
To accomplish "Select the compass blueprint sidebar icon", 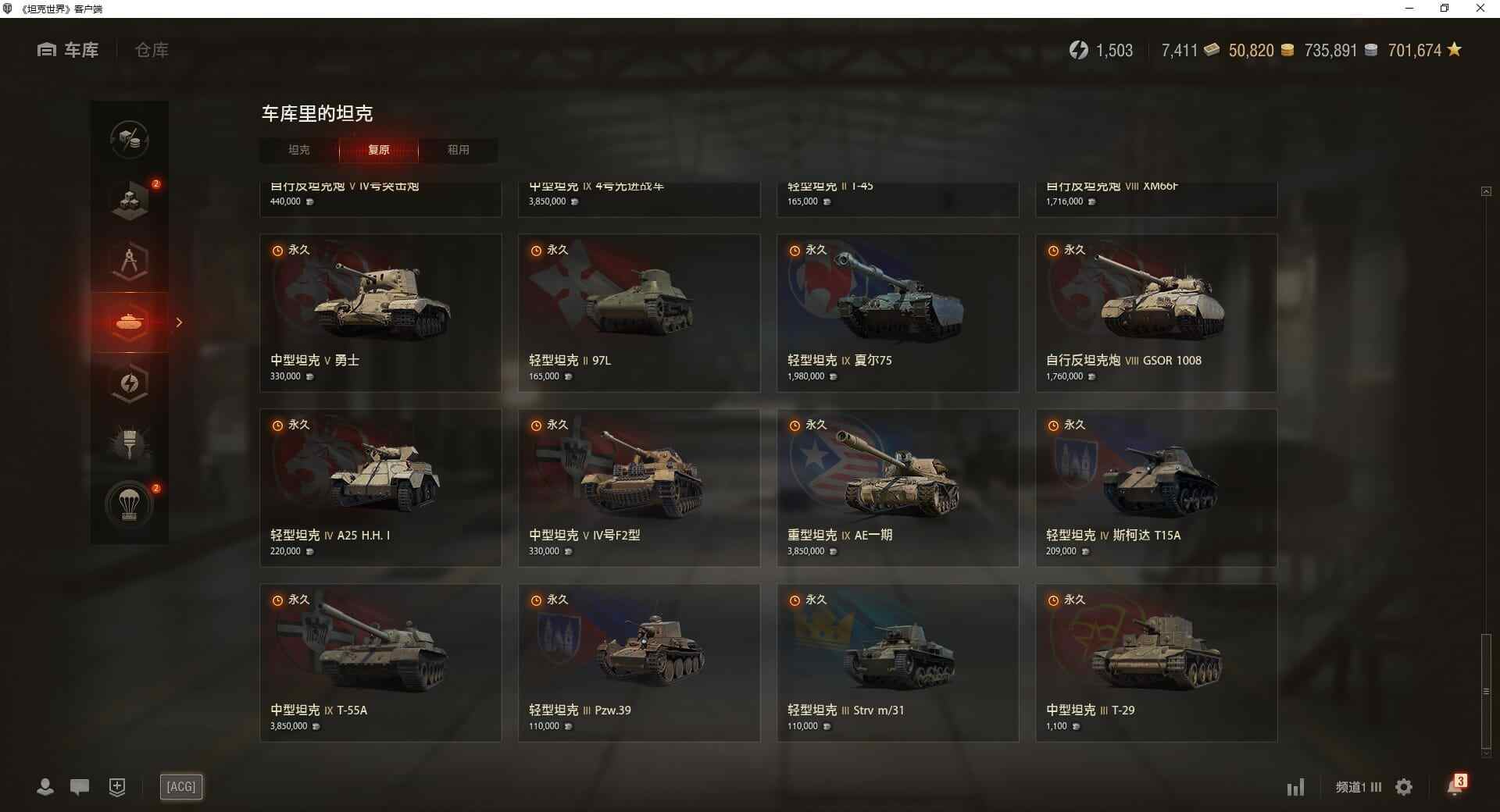I will 130,262.
